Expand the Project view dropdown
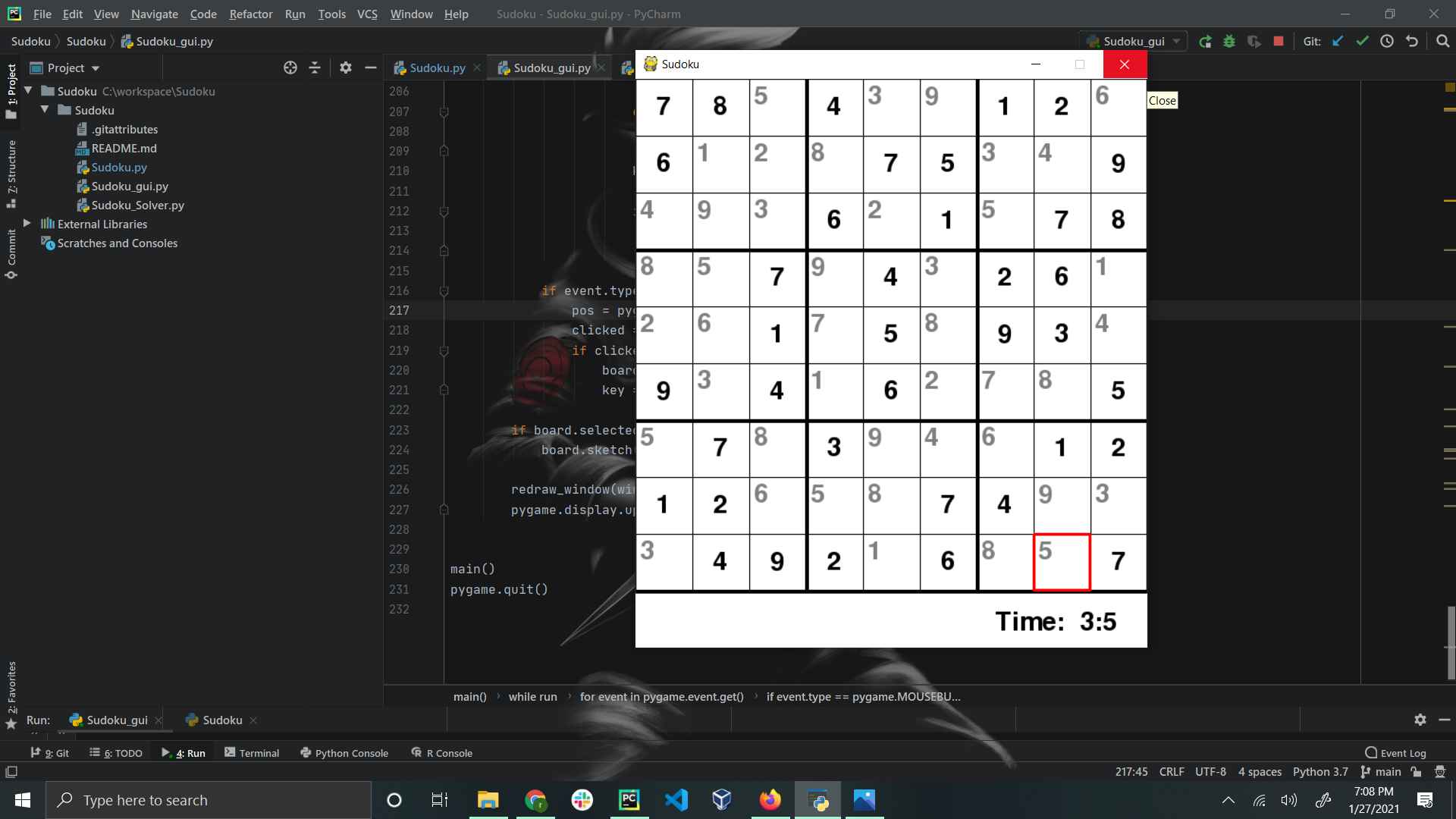Viewport: 1456px width, 819px height. pyautogui.click(x=96, y=68)
